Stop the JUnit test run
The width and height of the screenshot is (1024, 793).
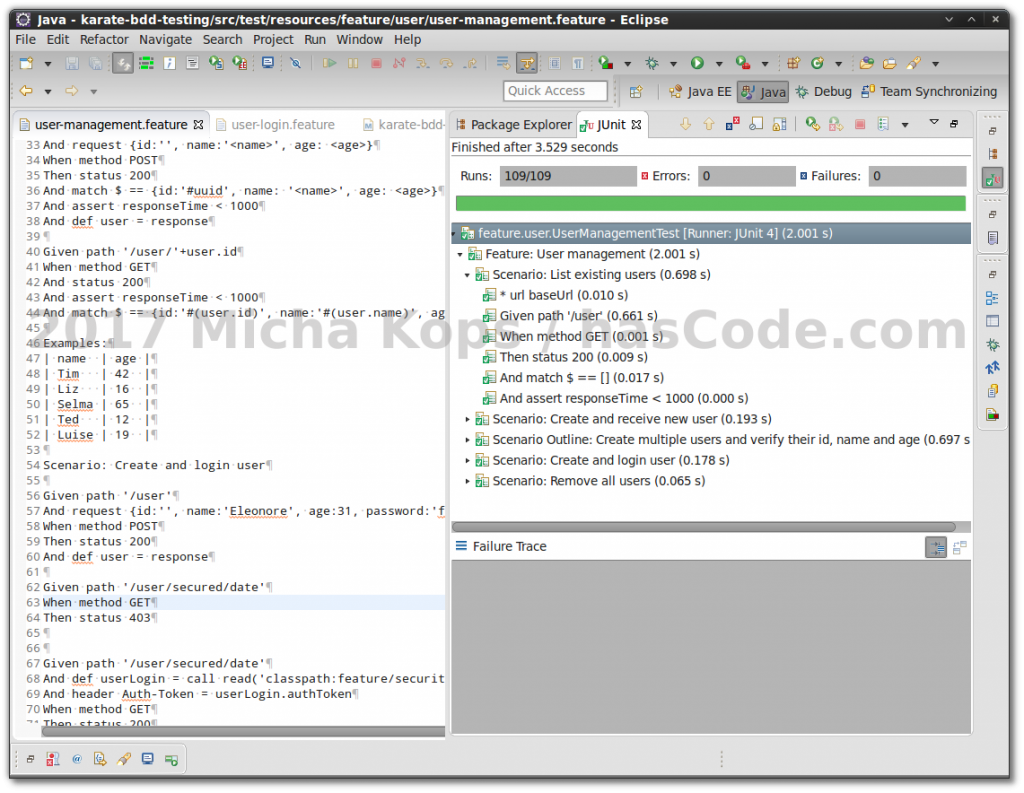coord(861,124)
